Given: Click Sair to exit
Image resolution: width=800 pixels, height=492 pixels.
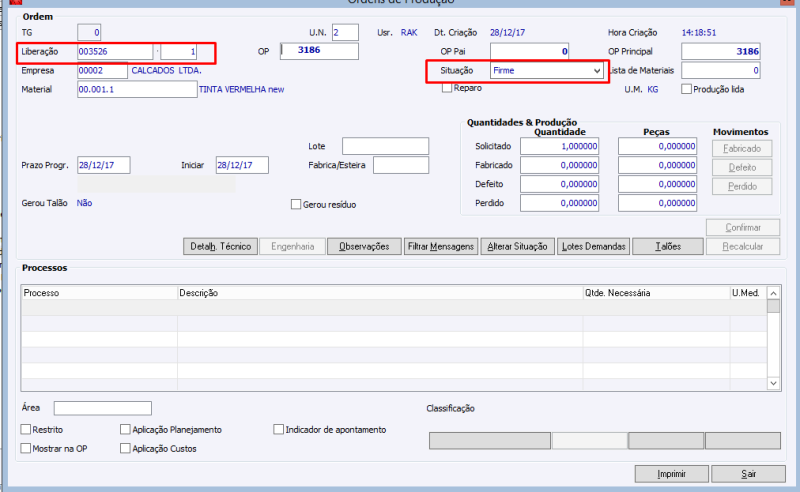Looking at the screenshot, I should pos(748,474).
